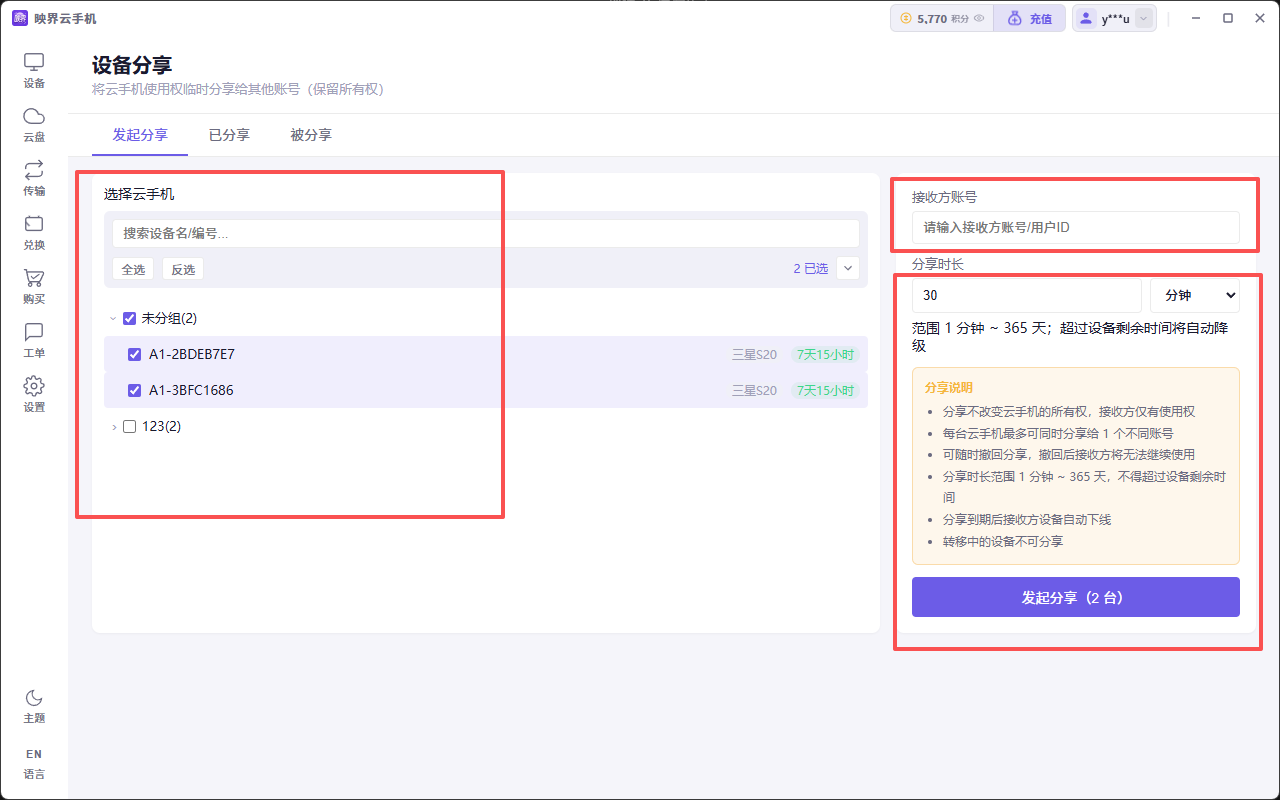Open the 云盘 cloud drive section
This screenshot has width=1280, height=800.
[x=34, y=125]
